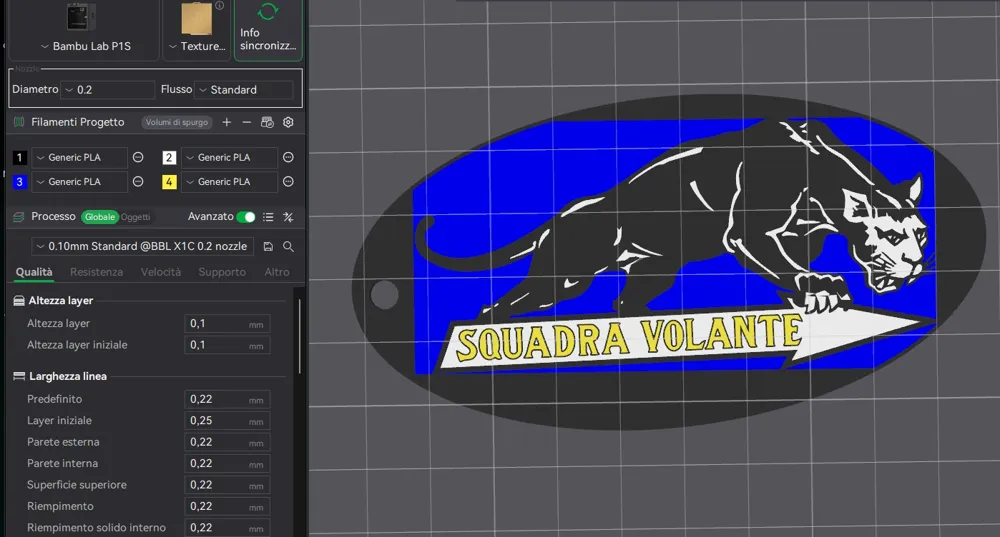
Task: Click the Processo header icon
Action: coord(19,217)
